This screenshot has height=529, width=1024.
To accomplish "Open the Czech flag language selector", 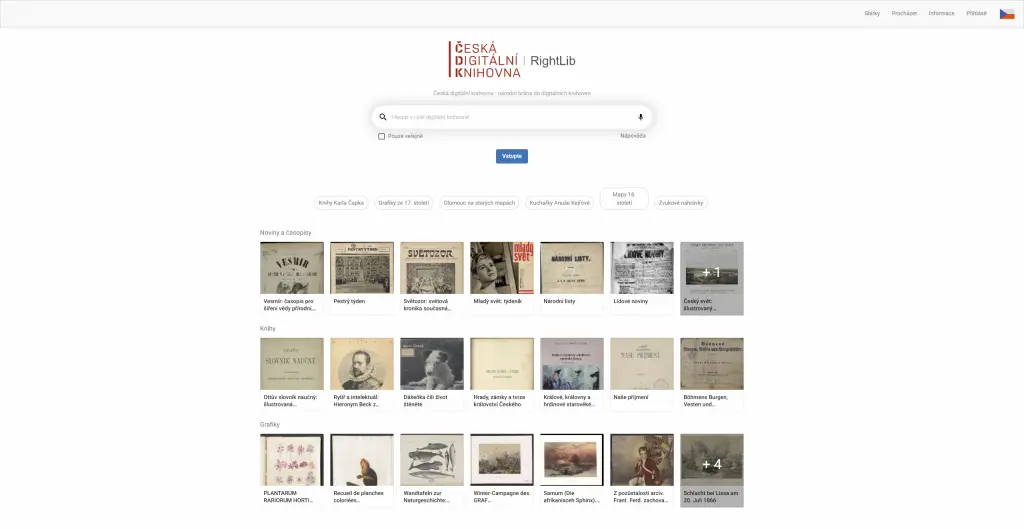I will (x=1006, y=14).
